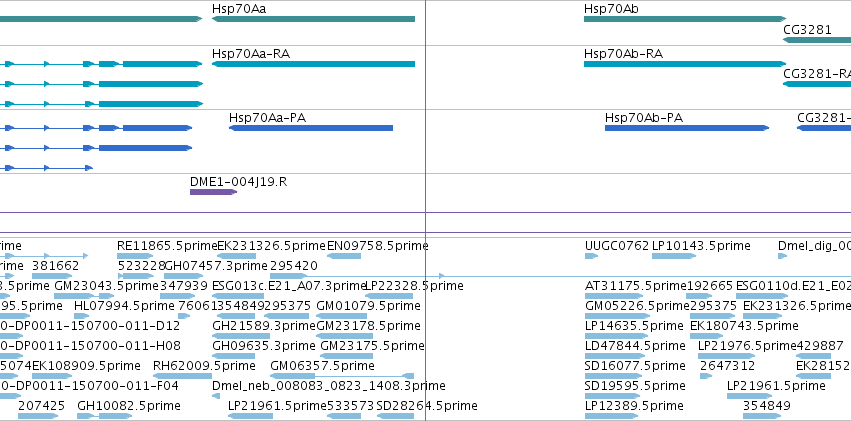Click the SD16077.5prime EST
The width and height of the screenshot is (851, 421).
(613, 377)
